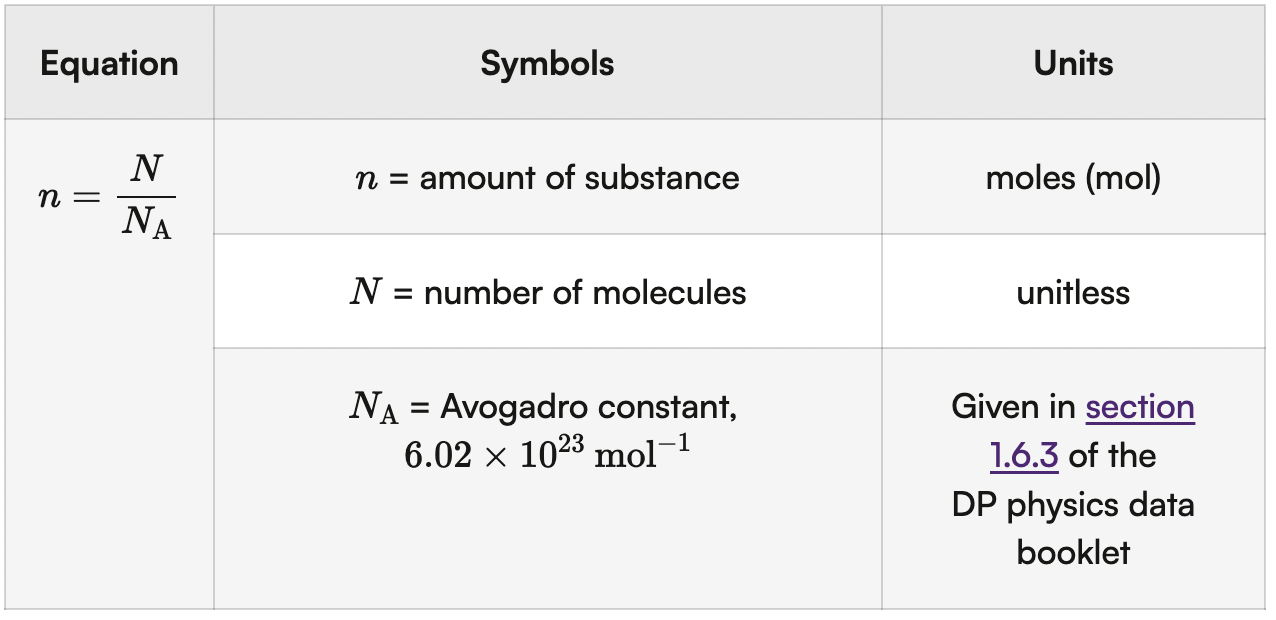Click the denominator N_A in the equation
The height and width of the screenshot is (620, 1276).
coord(147,223)
